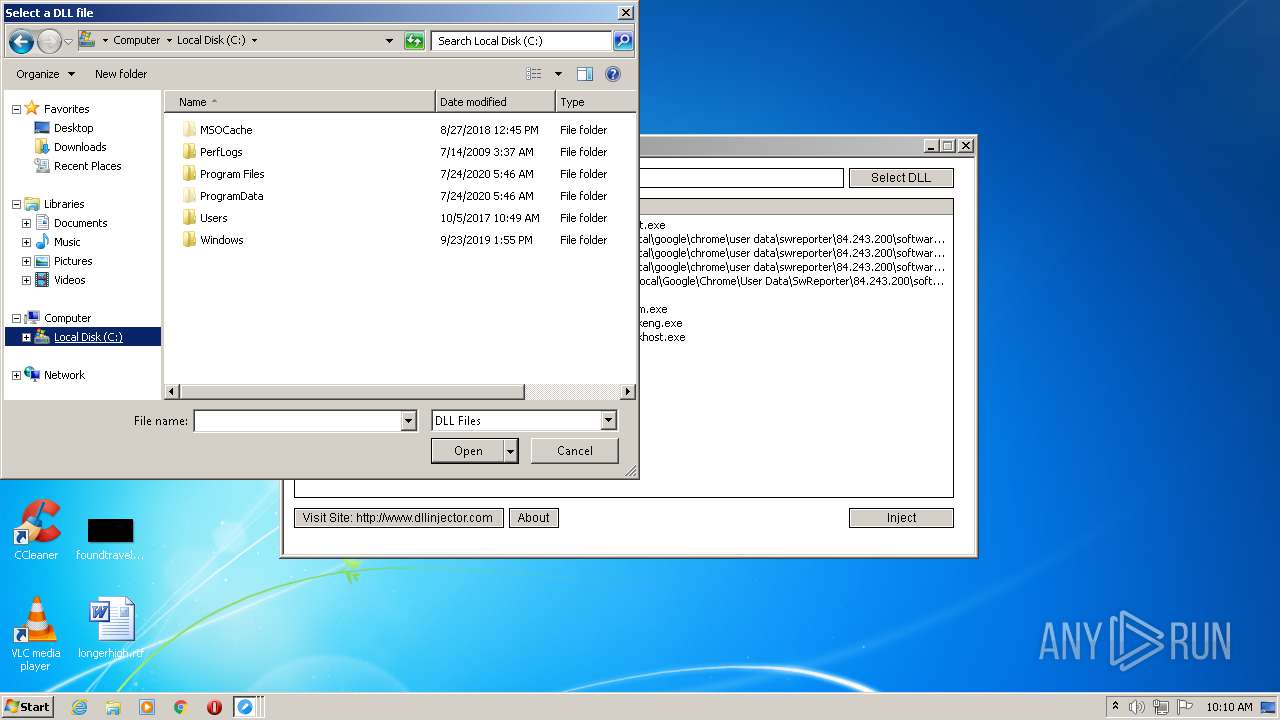
Task: Launch Internet Explorer from the taskbar
Action: [79, 707]
